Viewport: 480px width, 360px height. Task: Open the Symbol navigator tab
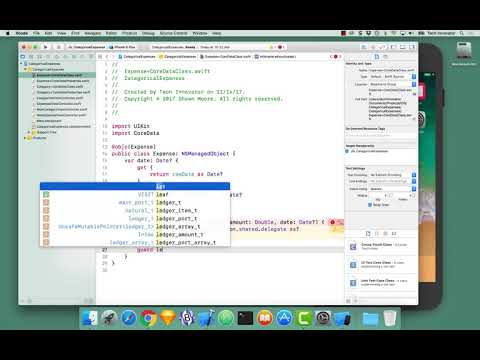pos(40,57)
